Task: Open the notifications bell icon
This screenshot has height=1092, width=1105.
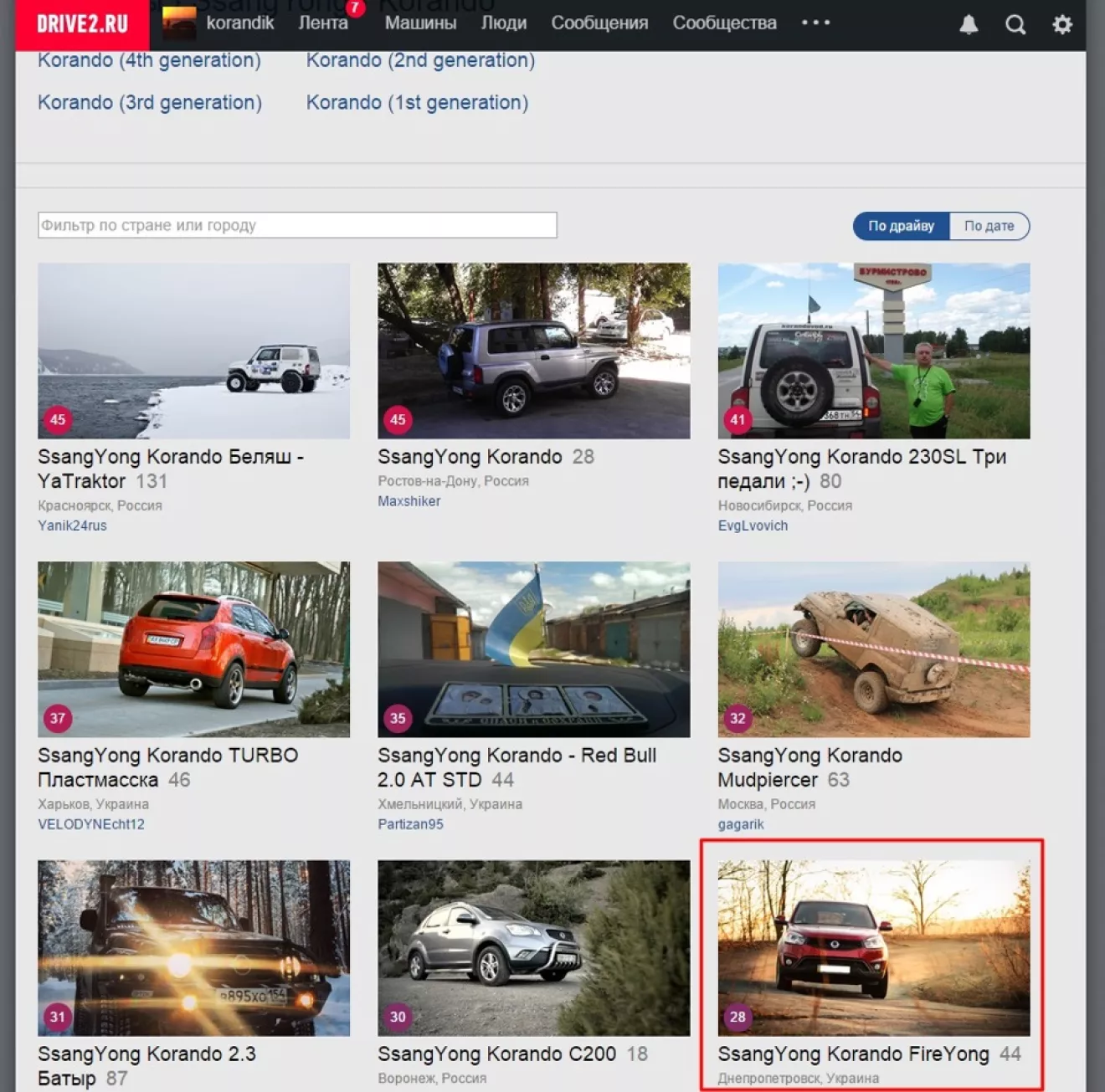Action: coord(969,24)
